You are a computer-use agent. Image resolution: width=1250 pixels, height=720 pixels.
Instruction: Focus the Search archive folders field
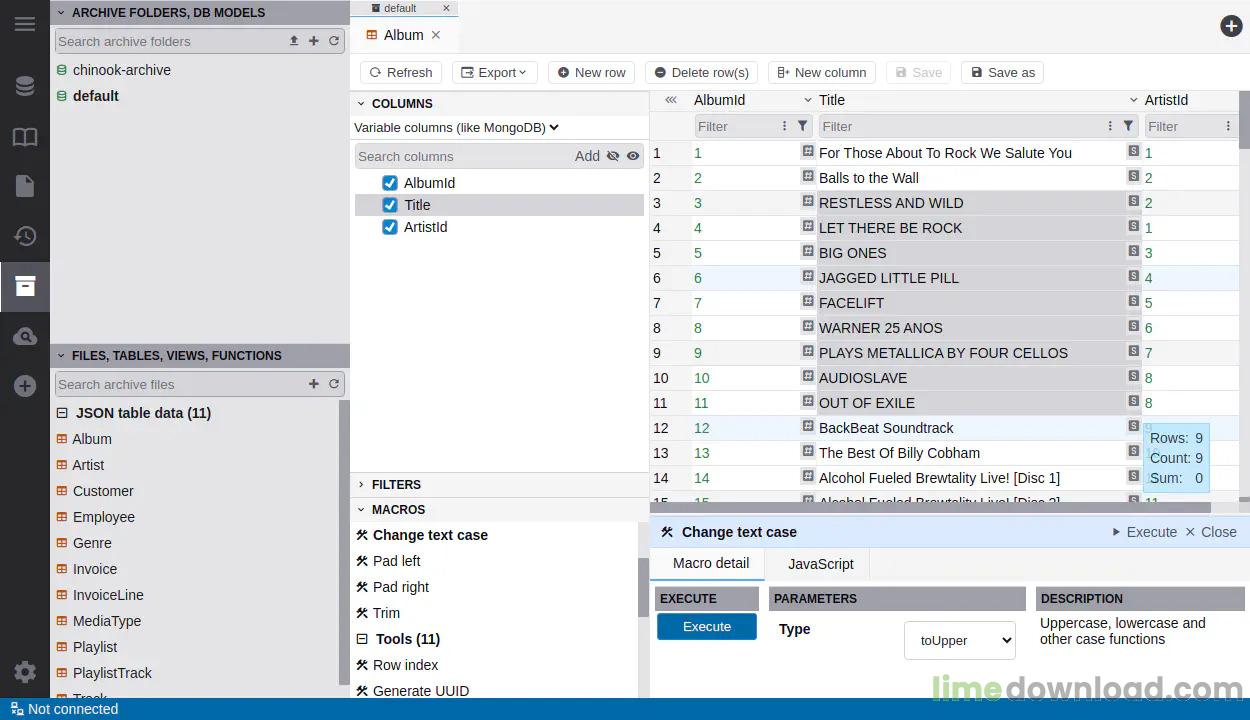tap(169, 41)
